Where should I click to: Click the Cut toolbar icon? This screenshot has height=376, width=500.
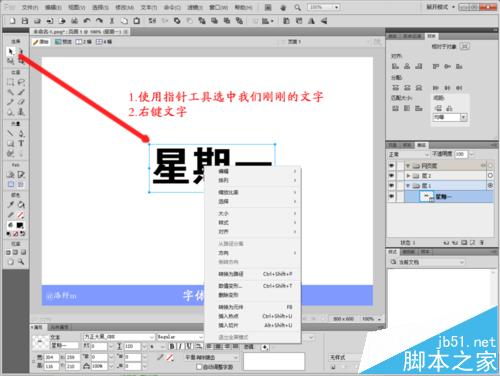point(112,21)
